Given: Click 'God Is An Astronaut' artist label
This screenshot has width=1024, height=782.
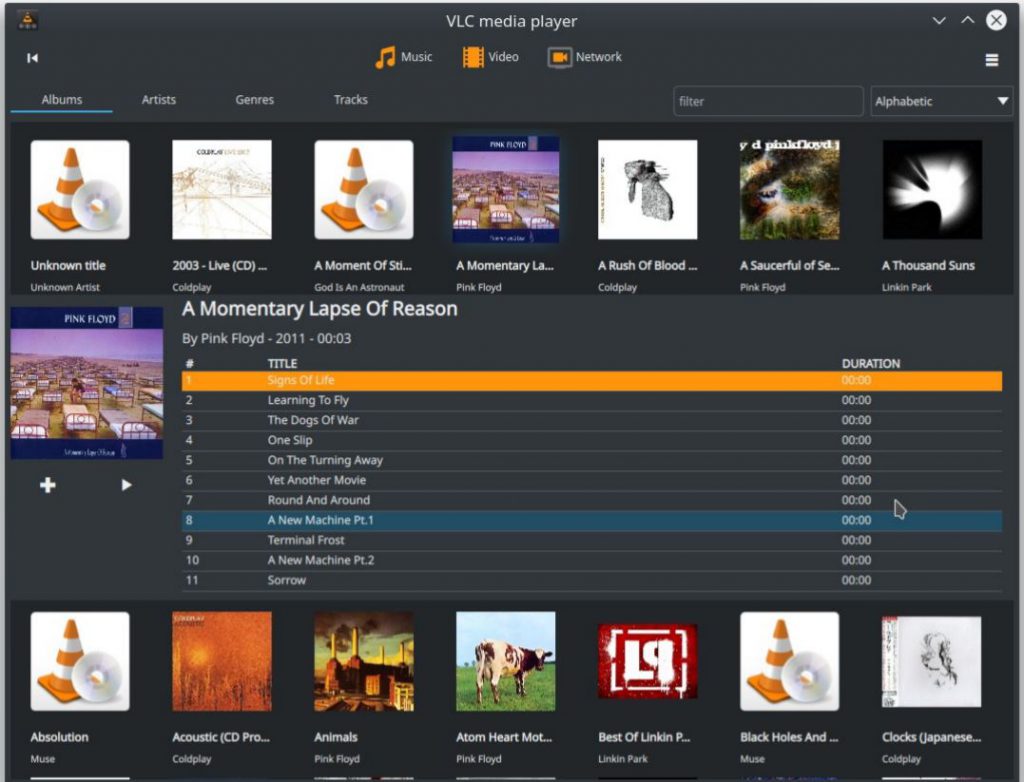Looking at the screenshot, I should (359, 287).
